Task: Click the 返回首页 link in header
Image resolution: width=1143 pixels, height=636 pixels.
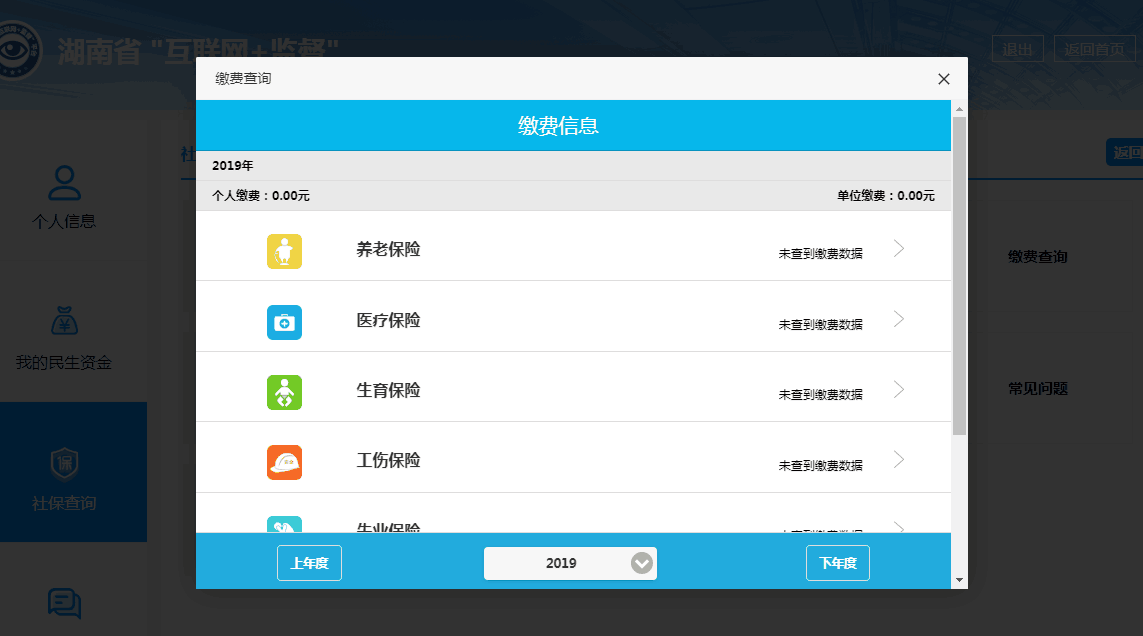Action: coord(1094,49)
